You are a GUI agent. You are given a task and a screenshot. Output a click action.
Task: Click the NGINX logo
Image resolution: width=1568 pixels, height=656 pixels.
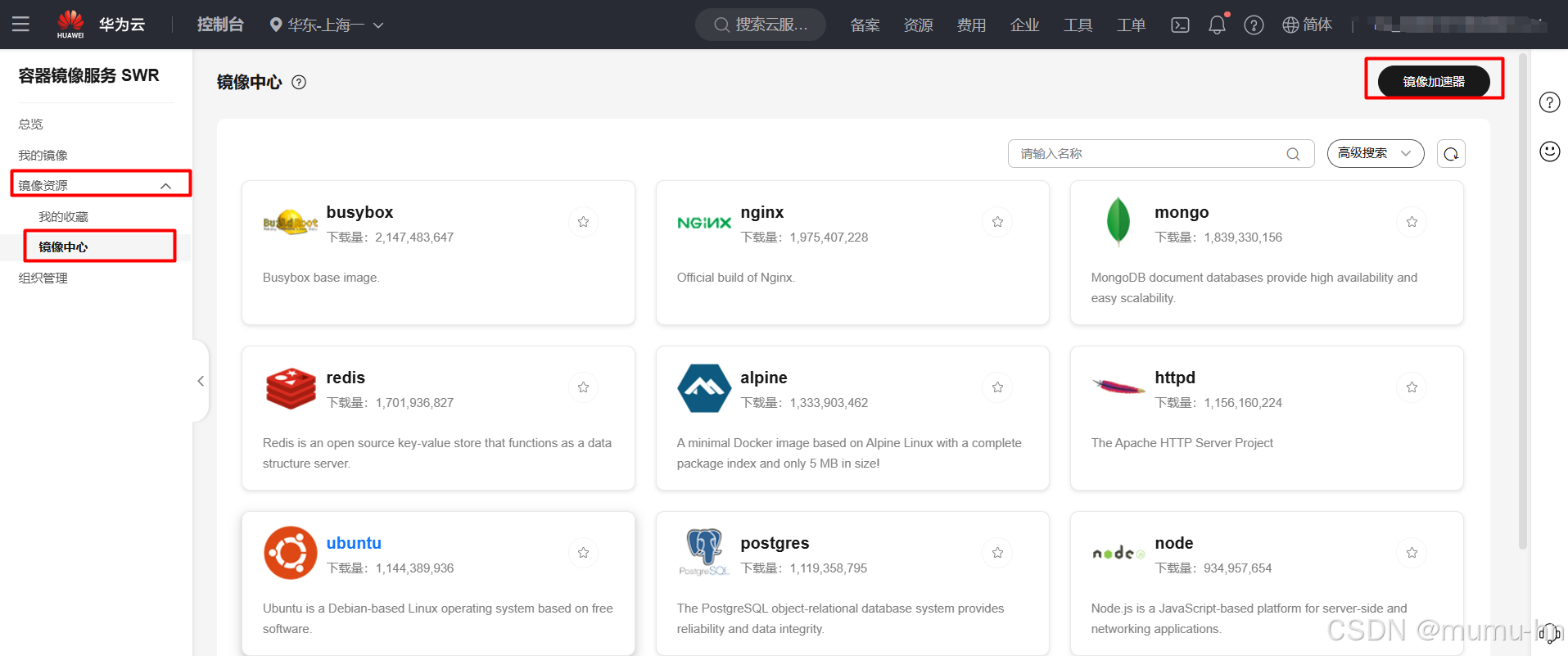[x=704, y=222]
